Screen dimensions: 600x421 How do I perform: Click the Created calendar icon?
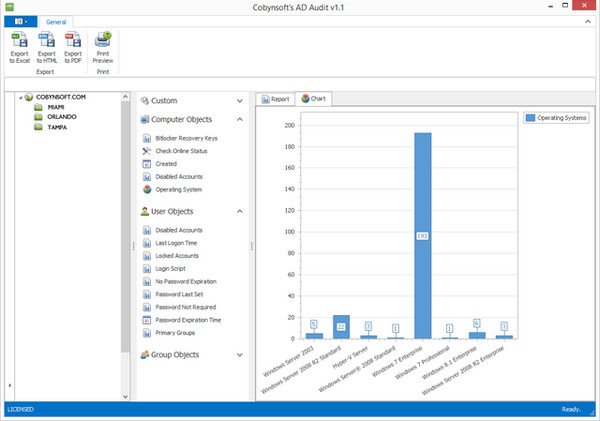coord(147,164)
